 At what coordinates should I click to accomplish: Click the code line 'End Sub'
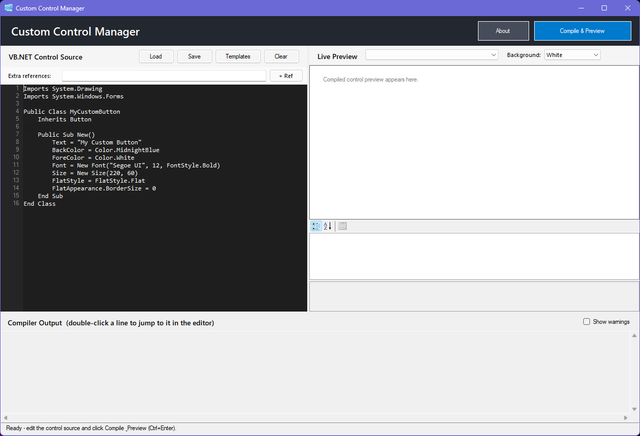(x=50, y=196)
